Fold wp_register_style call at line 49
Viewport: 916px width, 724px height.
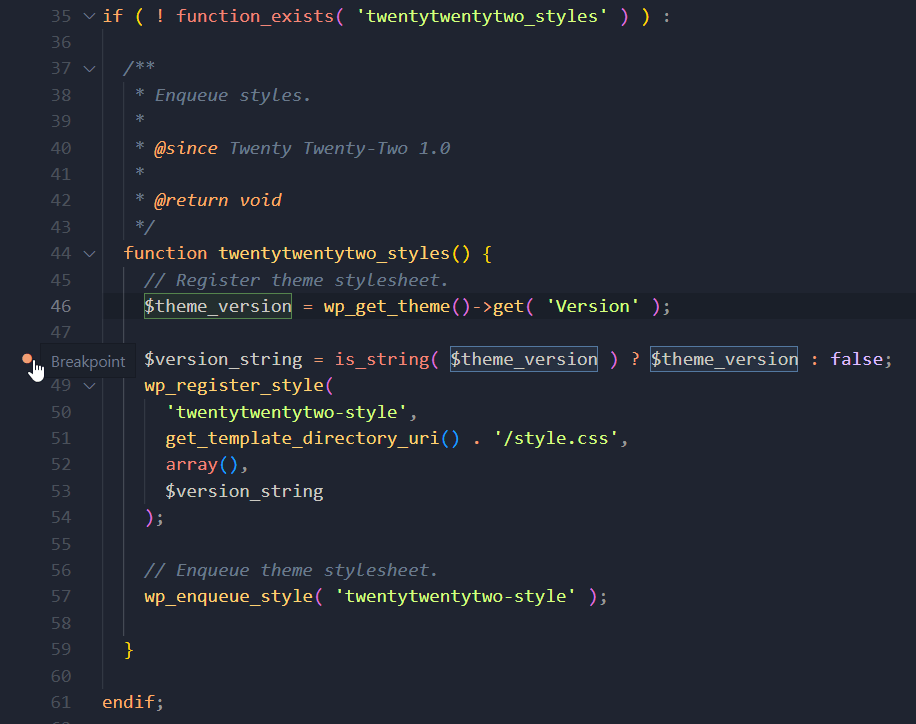[89, 386]
